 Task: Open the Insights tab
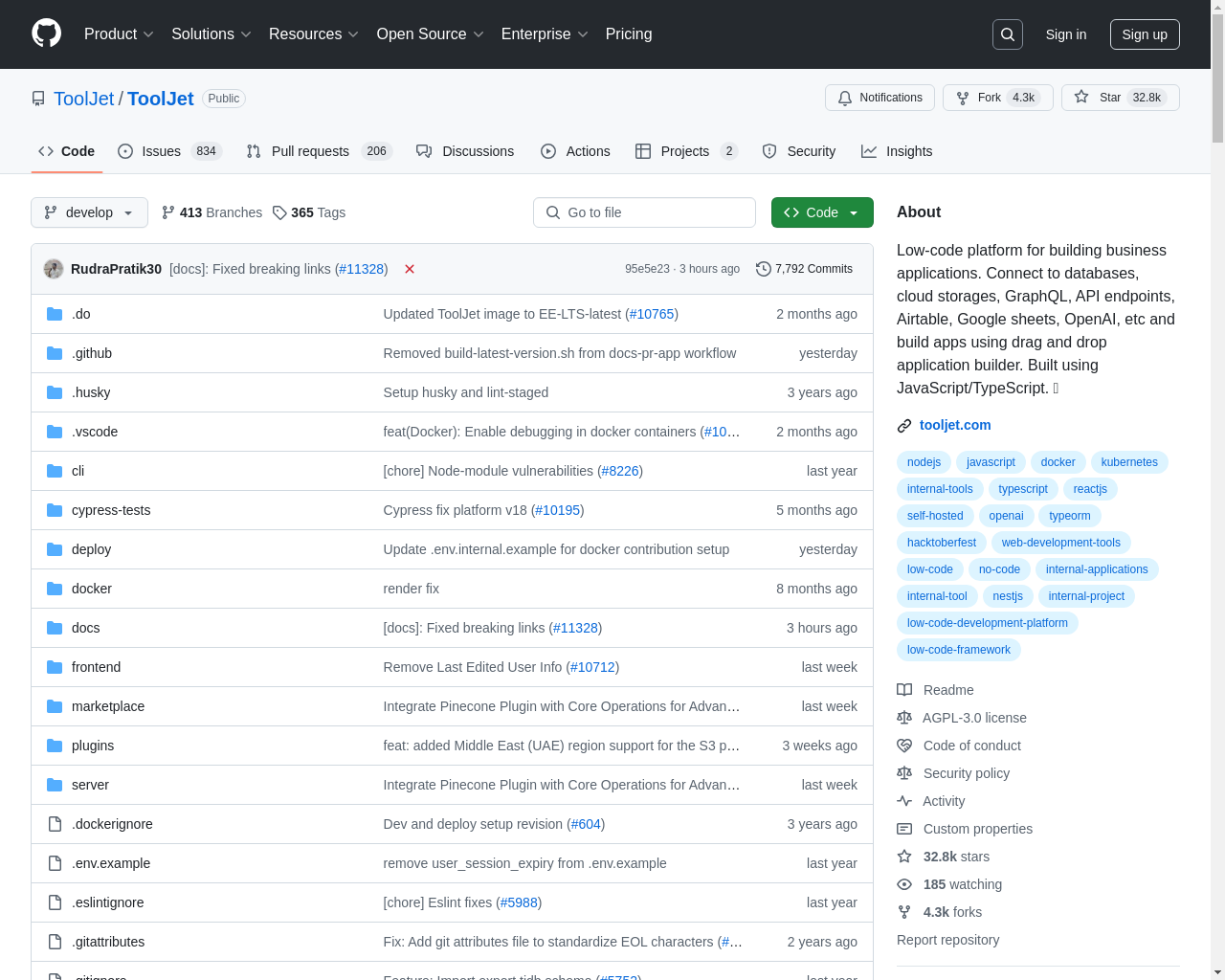pyautogui.click(x=897, y=151)
